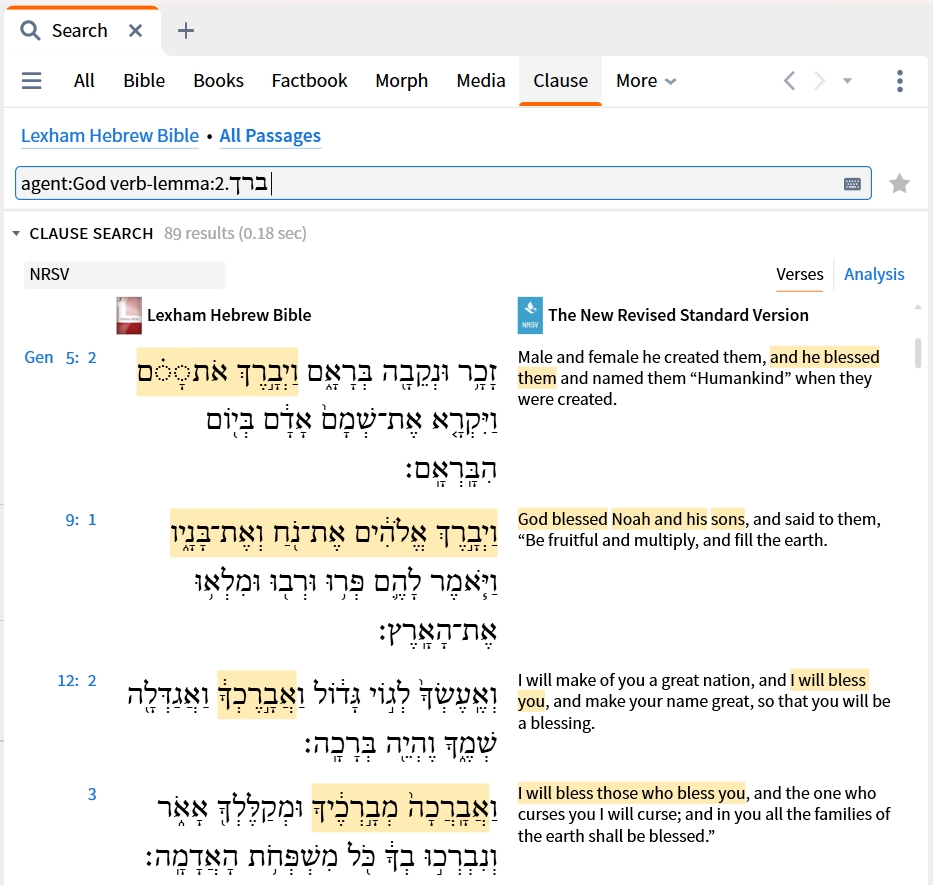
Task: Close the Search tab
Action: click(136, 30)
